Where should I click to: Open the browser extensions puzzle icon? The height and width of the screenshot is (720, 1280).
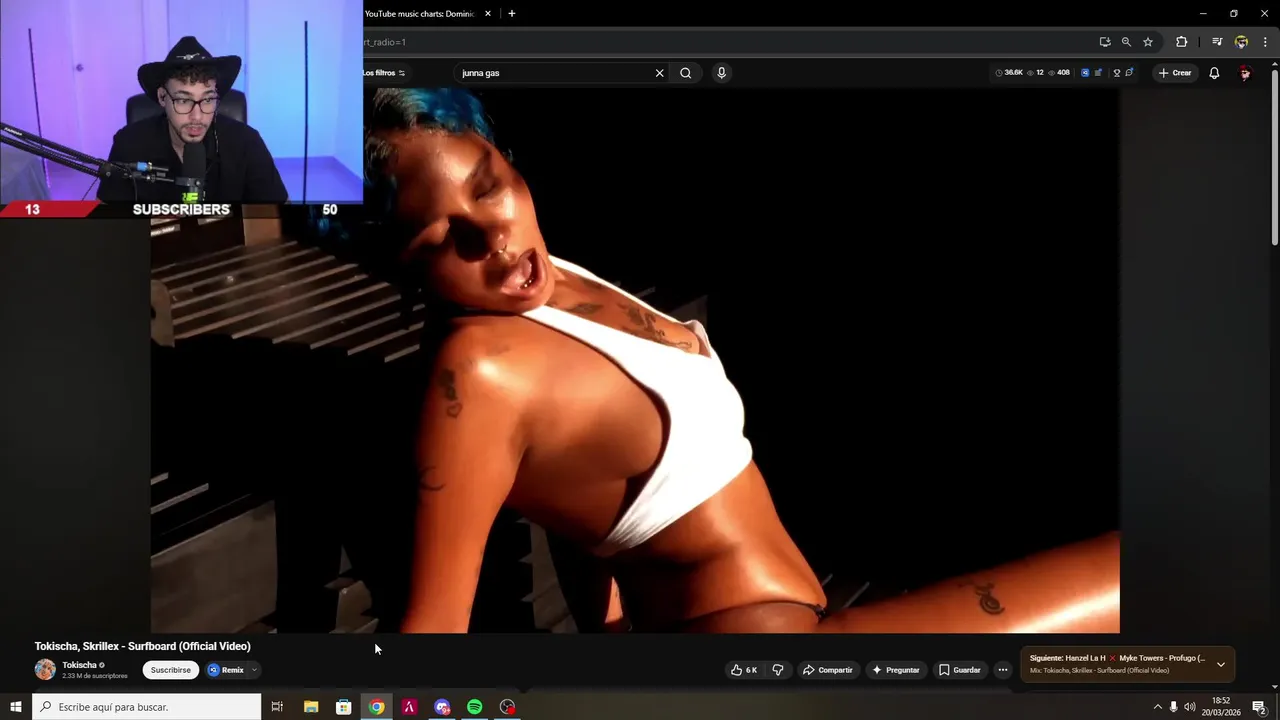(1182, 42)
